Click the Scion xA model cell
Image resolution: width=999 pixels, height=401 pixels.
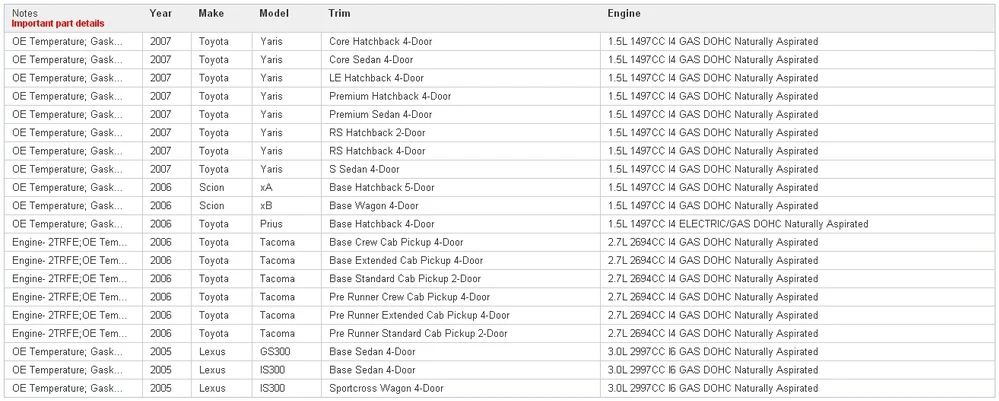[x=288, y=187]
